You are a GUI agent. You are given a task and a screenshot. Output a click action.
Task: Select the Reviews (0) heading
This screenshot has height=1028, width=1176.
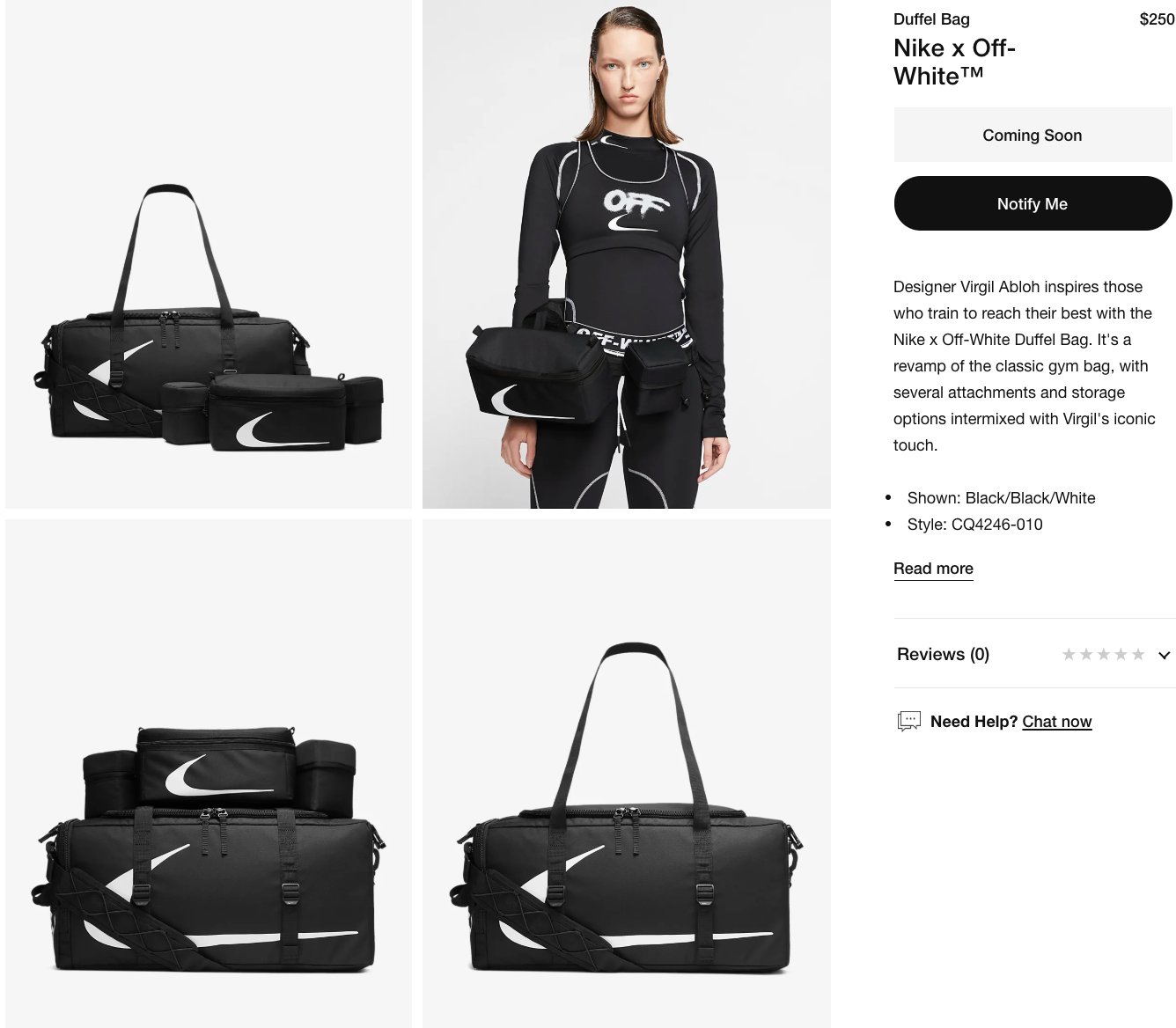pos(943,654)
